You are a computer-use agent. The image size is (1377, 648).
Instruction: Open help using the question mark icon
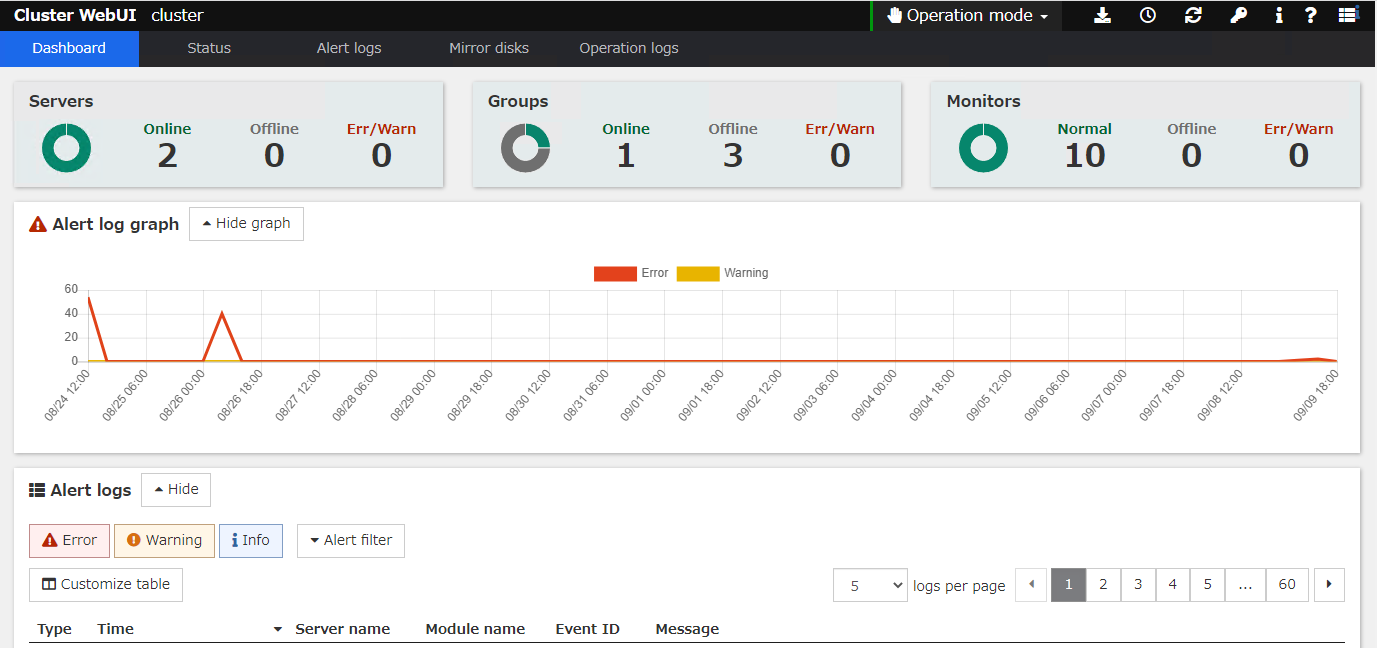[x=1310, y=15]
